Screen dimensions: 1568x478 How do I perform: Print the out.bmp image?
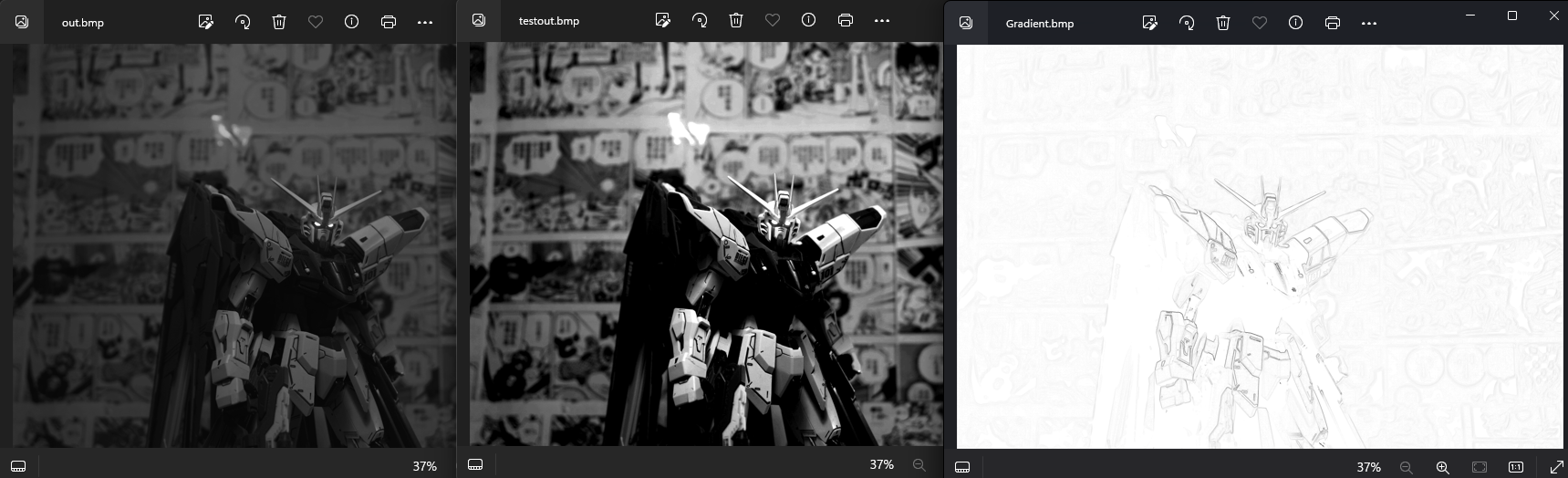coord(389,22)
